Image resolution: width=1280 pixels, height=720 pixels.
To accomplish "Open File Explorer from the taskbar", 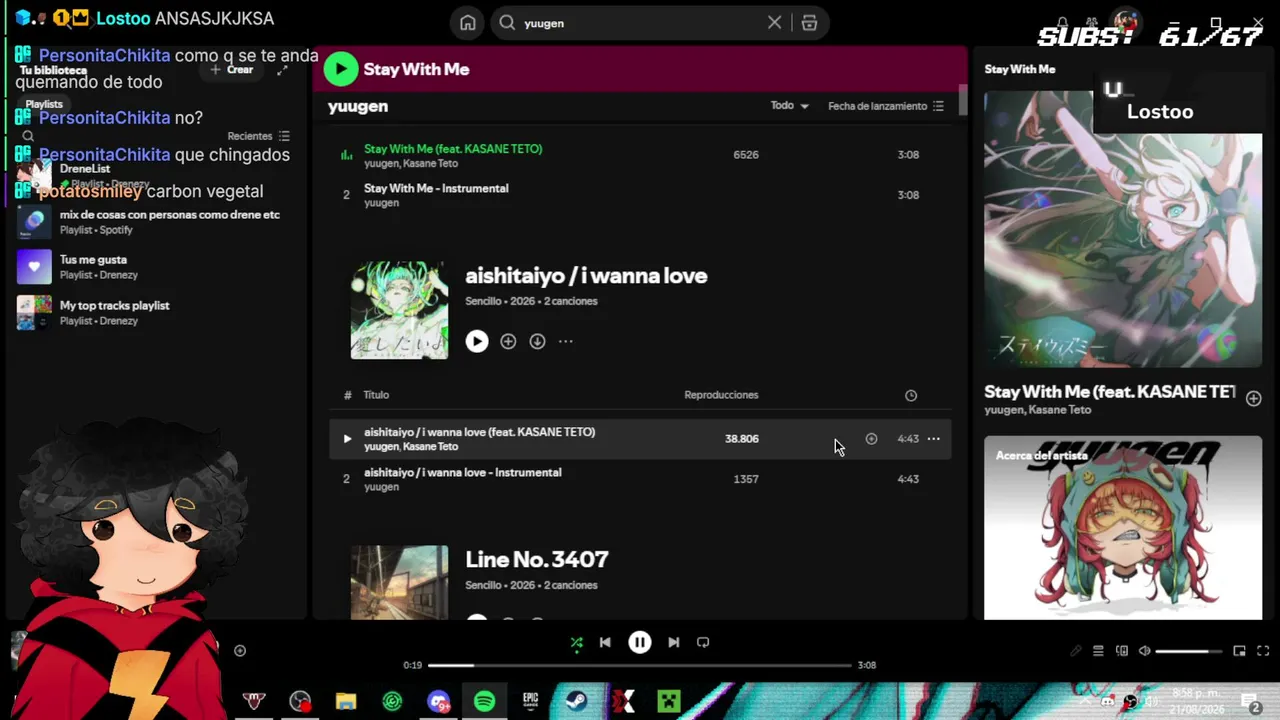I will tap(346, 702).
